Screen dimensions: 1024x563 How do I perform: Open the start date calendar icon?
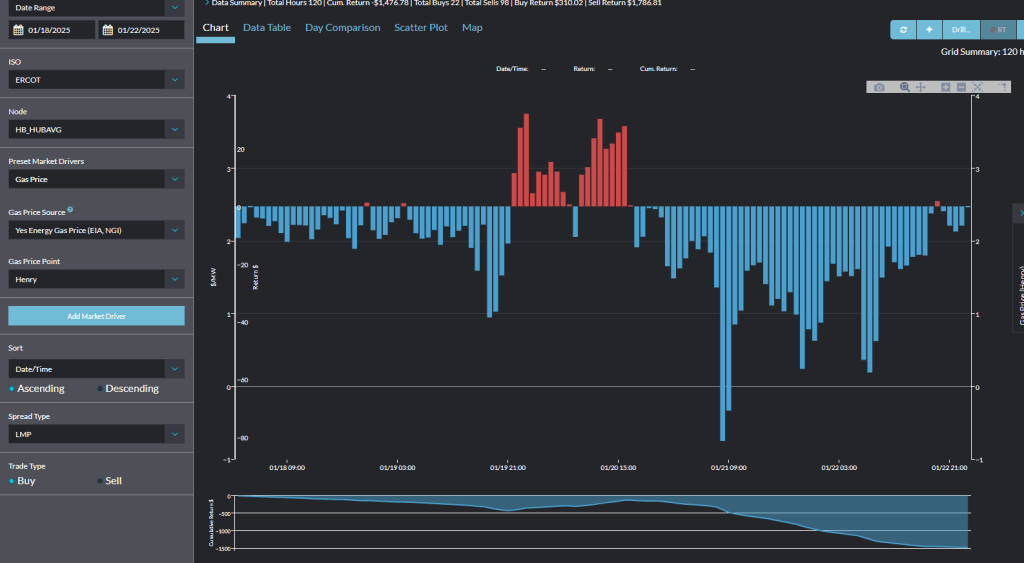click(x=17, y=30)
